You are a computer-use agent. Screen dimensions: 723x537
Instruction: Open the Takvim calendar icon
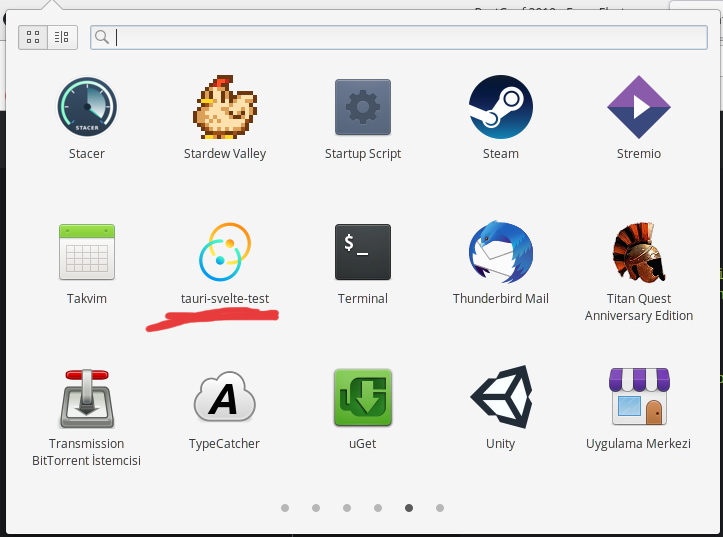pyautogui.click(x=87, y=252)
